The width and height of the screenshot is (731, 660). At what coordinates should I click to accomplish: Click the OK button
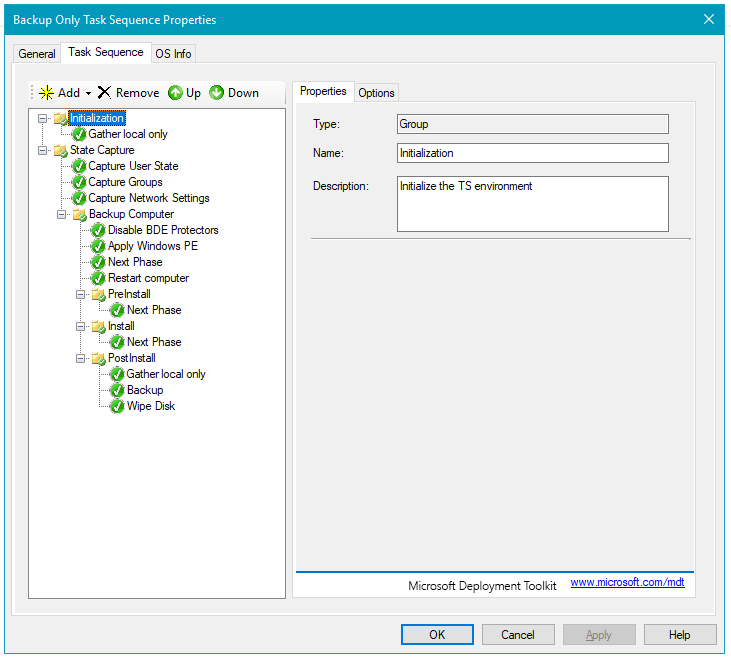(437, 635)
